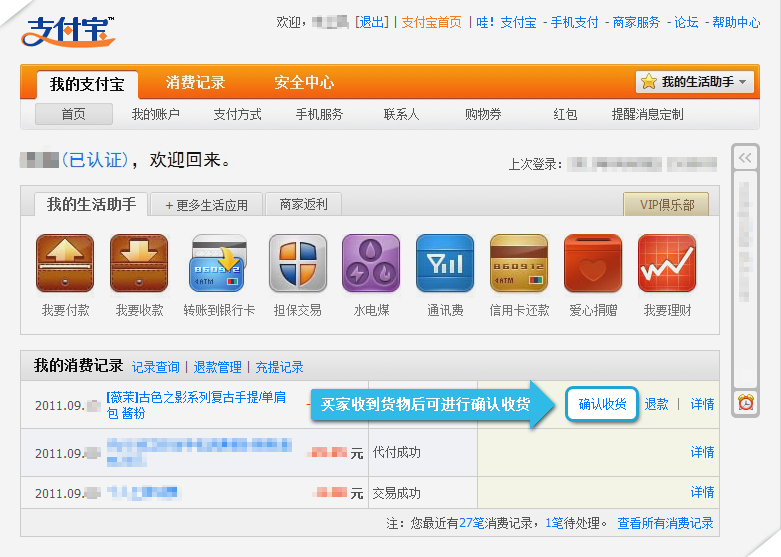Open the 担保交易 shield icon
This screenshot has height=557, width=781.
coord(297,264)
